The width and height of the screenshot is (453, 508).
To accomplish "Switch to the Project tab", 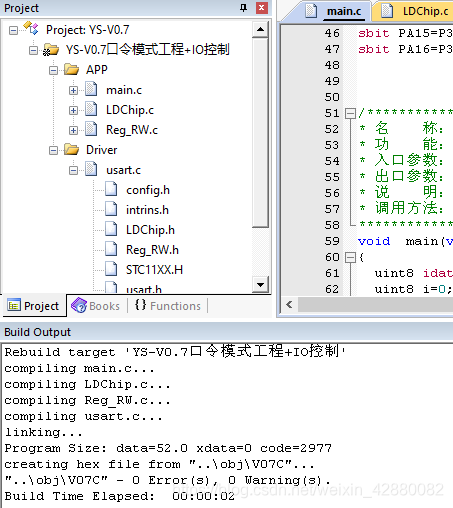I will click(x=34, y=306).
